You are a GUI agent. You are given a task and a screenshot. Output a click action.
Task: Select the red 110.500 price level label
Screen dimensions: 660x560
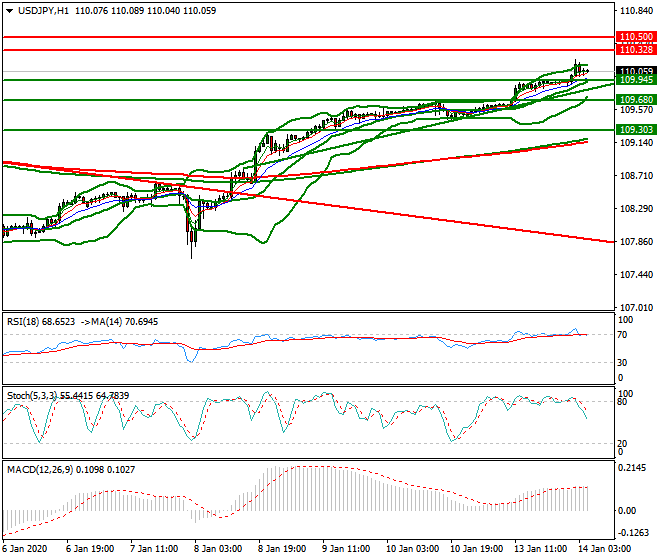[636, 37]
